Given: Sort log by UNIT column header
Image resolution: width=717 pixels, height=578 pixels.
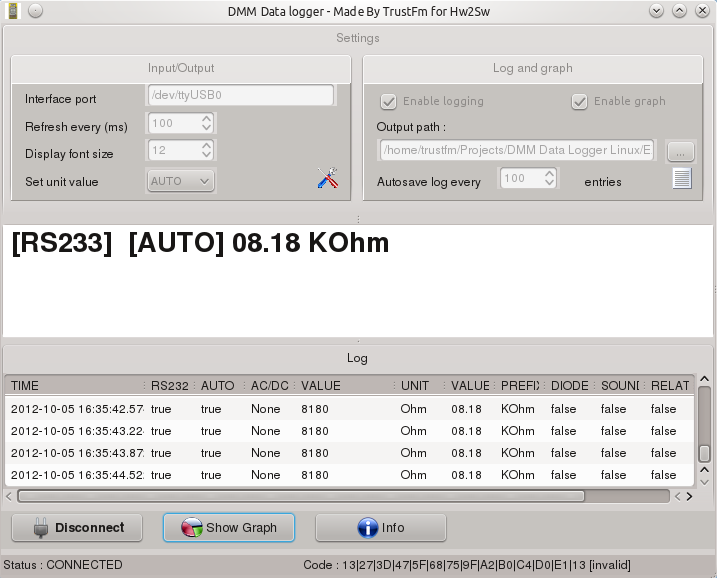Looking at the screenshot, I should click(x=420, y=385).
